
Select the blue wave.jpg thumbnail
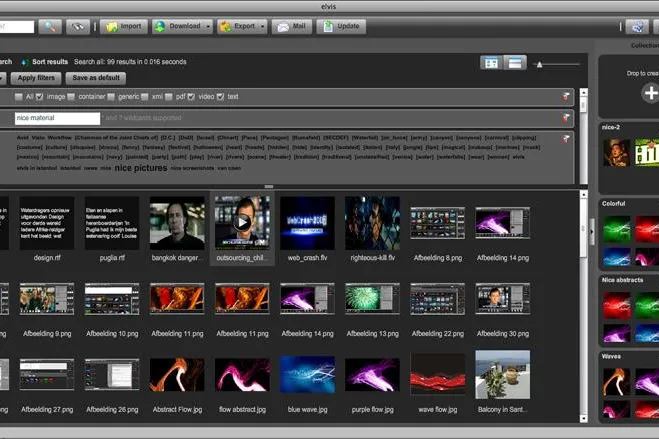307,374
